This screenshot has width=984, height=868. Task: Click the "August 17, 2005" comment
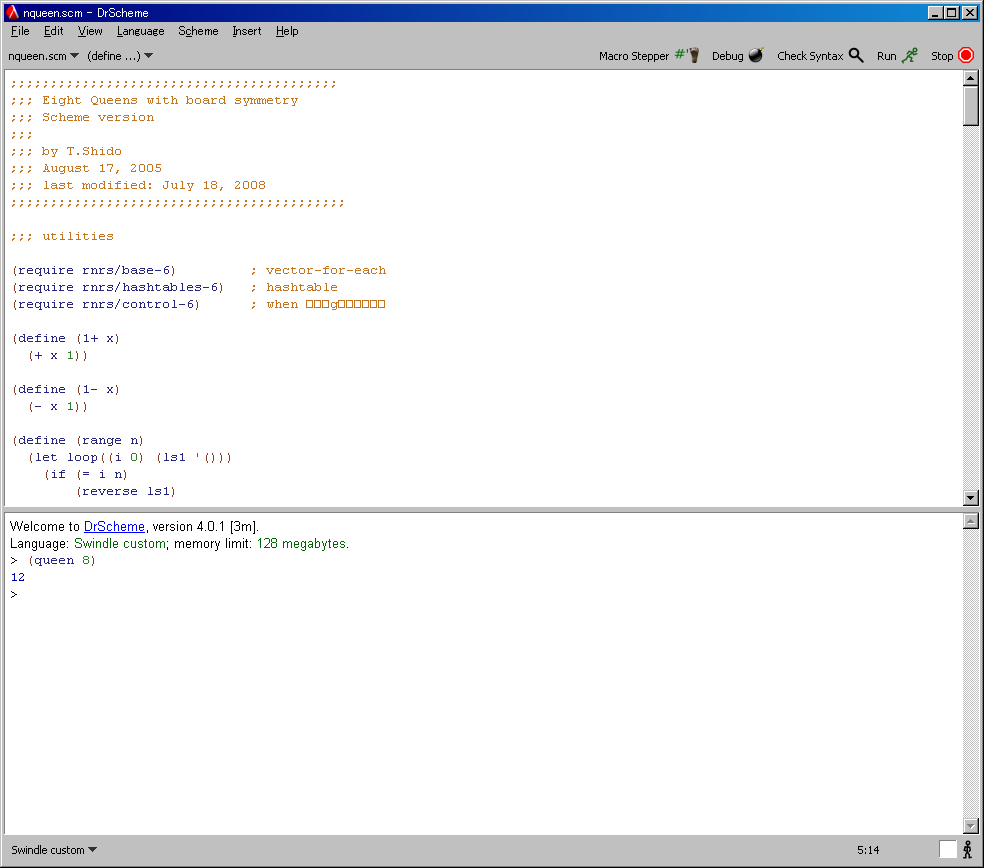point(102,168)
